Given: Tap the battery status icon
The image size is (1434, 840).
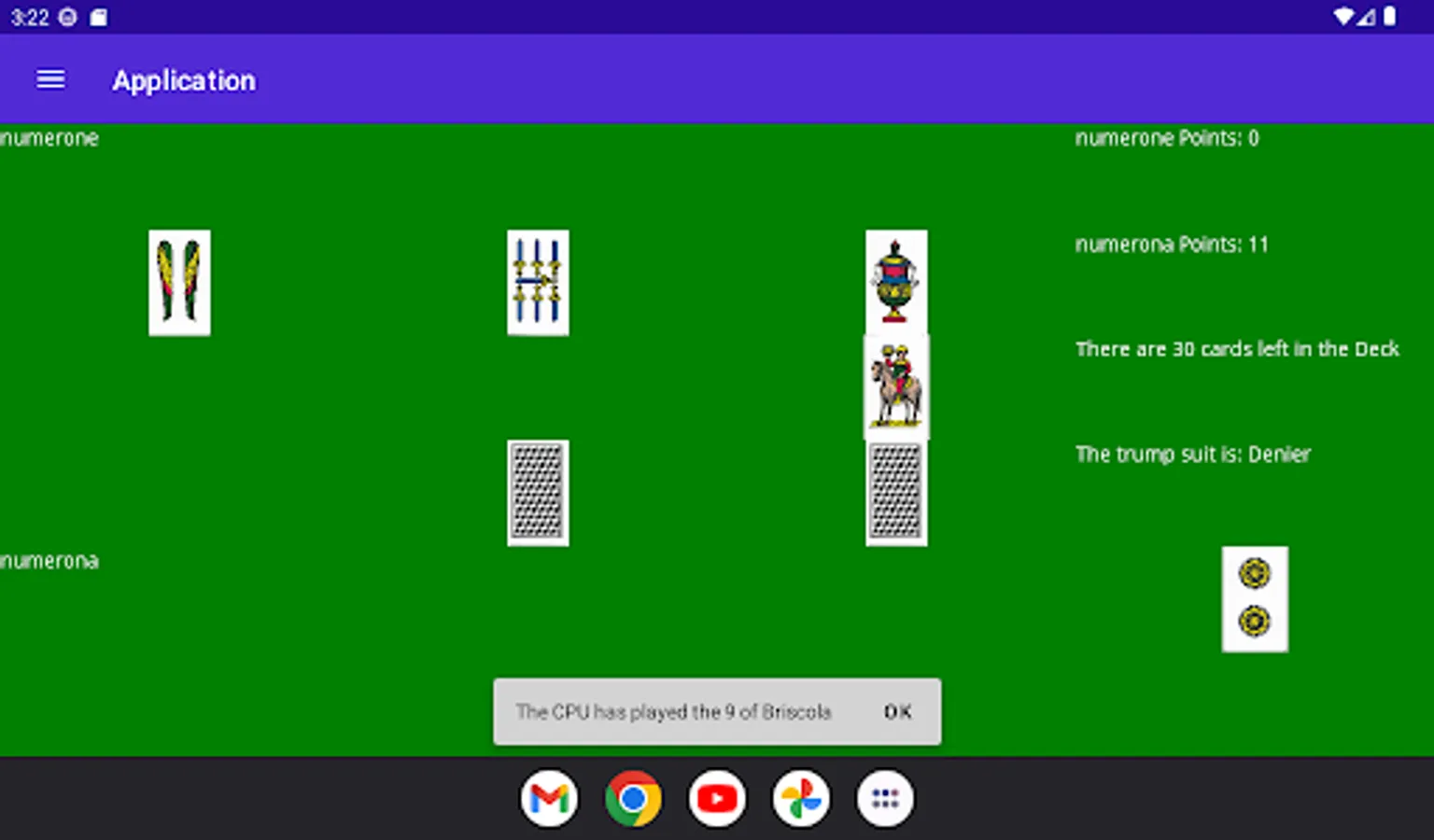Looking at the screenshot, I should [1389, 17].
